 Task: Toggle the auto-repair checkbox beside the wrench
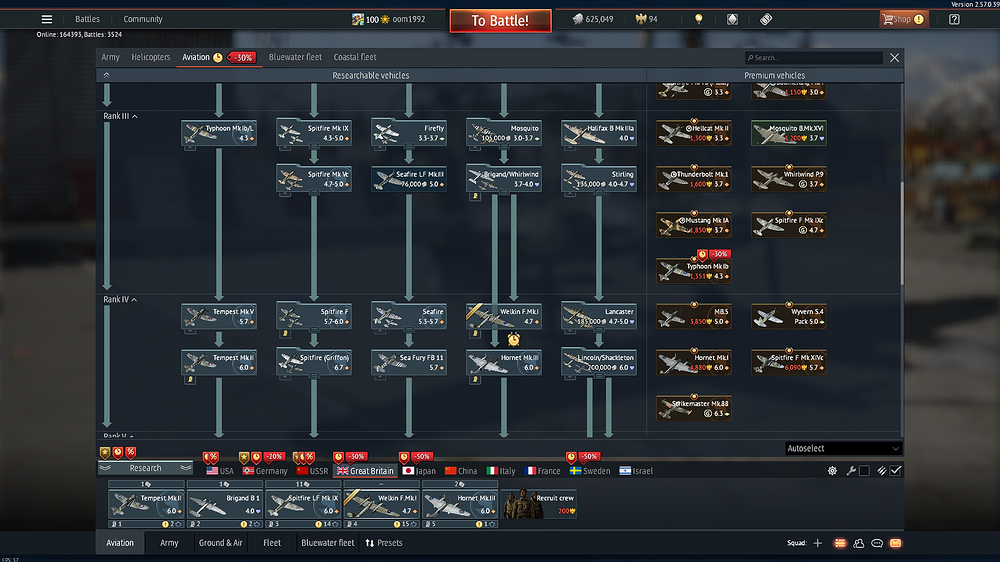864,471
